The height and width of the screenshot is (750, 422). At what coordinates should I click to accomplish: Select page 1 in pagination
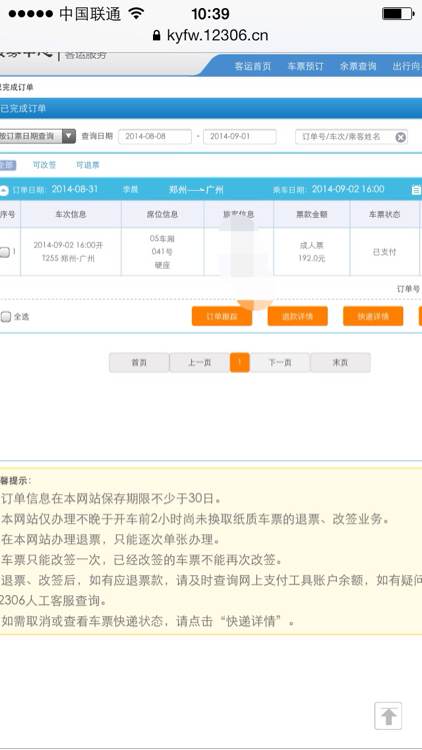[240, 363]
